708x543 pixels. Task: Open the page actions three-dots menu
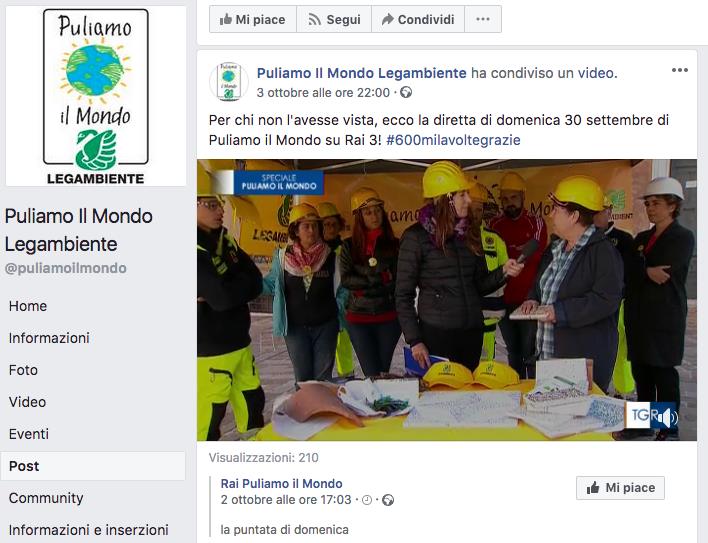pyautogui.click(x=483, y=19)
